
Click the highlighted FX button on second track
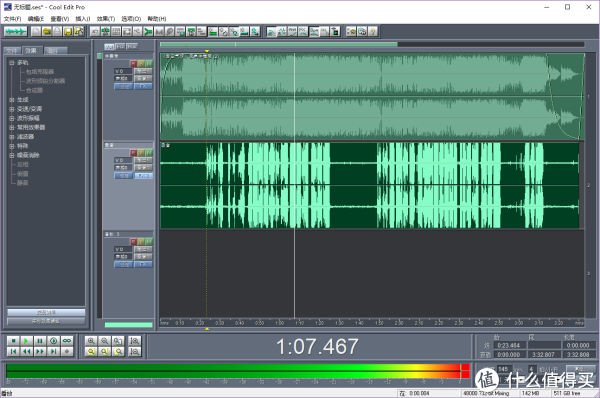pos(143,175)
